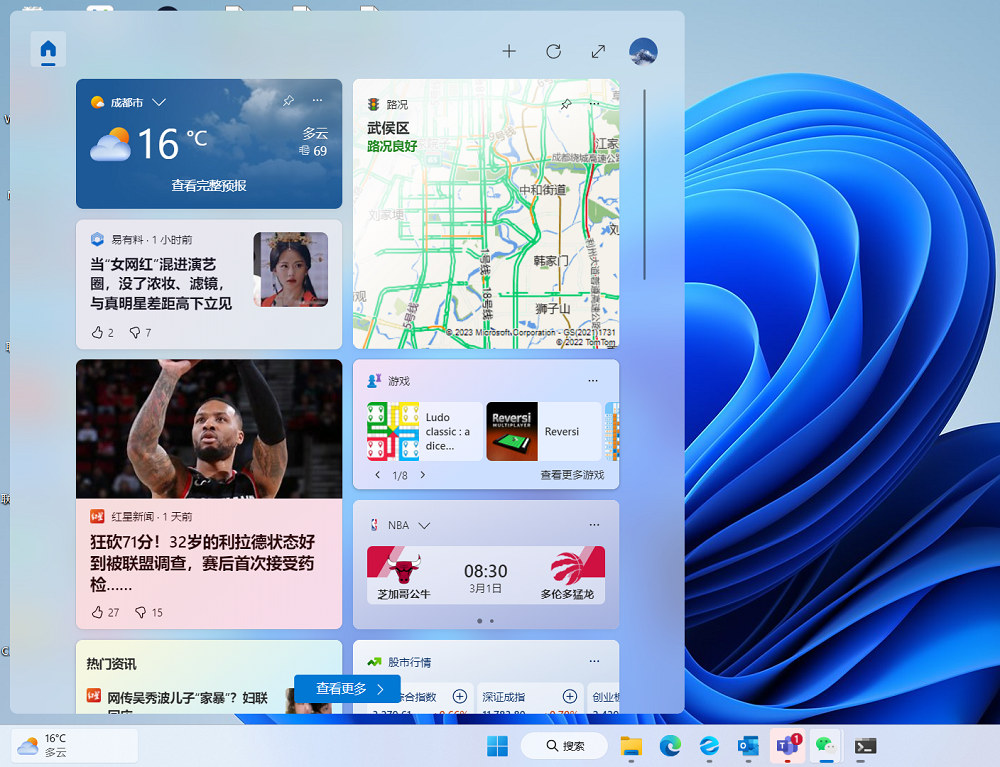
Task: Expand the NBA league dropdown
Action: (424, 525)
